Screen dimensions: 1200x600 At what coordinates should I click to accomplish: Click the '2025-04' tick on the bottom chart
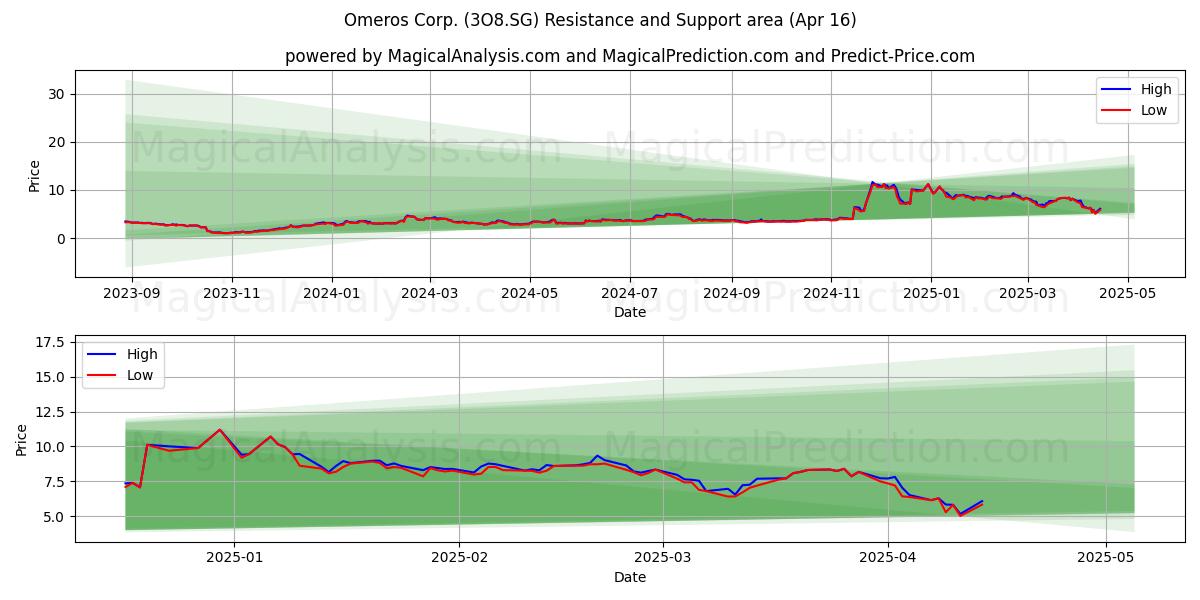pos(888,558)
